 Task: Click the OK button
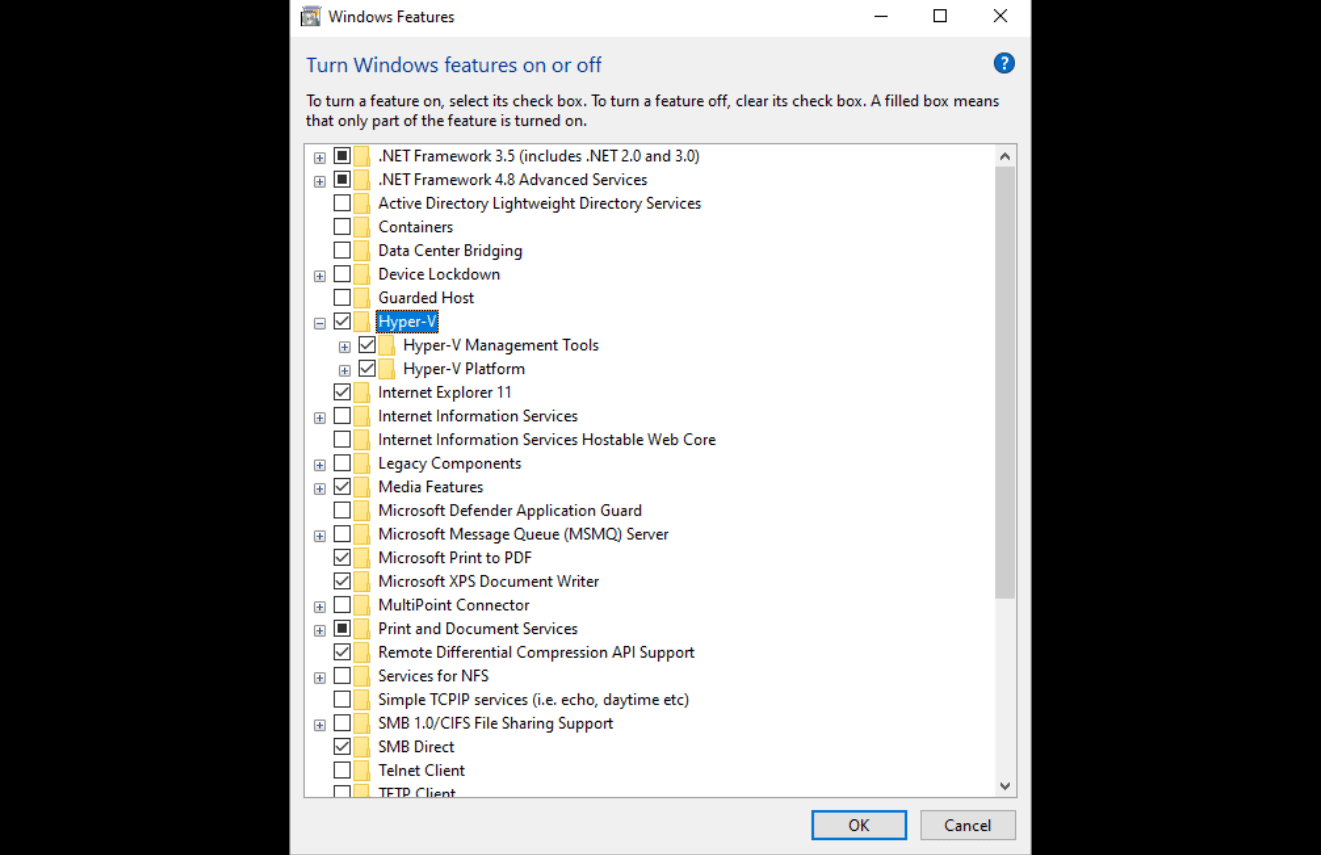tap(858, 824)
